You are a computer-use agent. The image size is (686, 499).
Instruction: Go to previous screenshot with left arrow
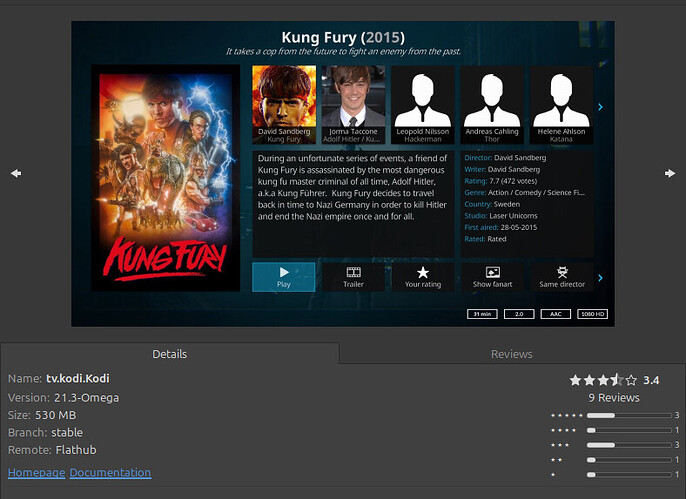click(x=16, y=173)
